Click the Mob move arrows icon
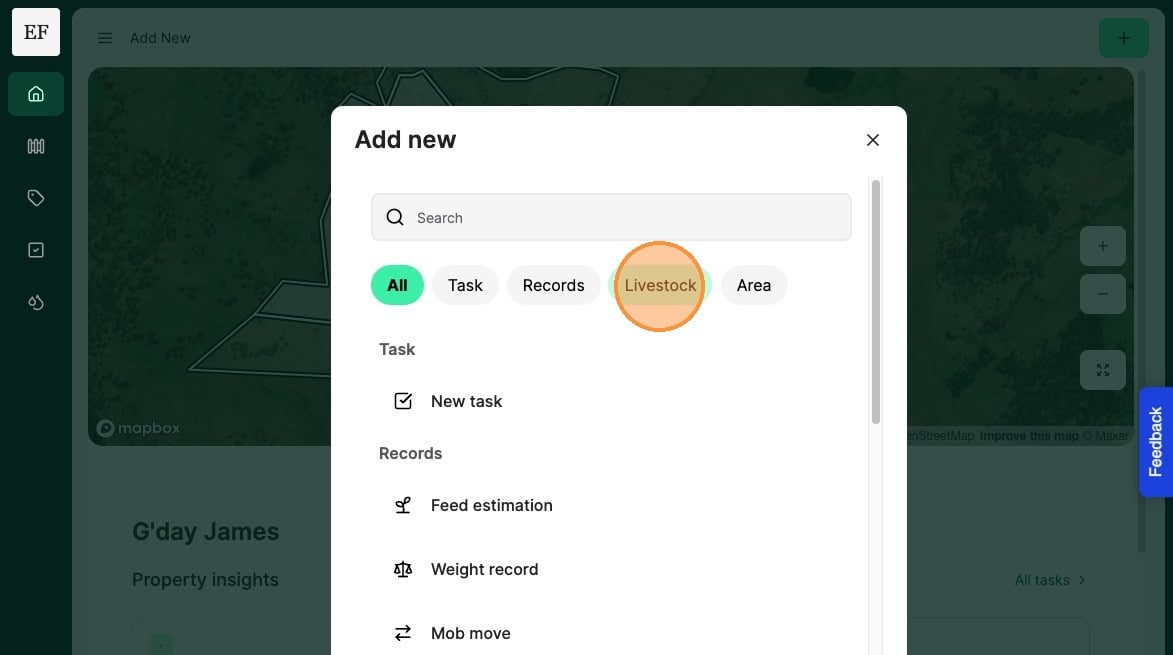1173x655 pixels. (x=403, y=633)
